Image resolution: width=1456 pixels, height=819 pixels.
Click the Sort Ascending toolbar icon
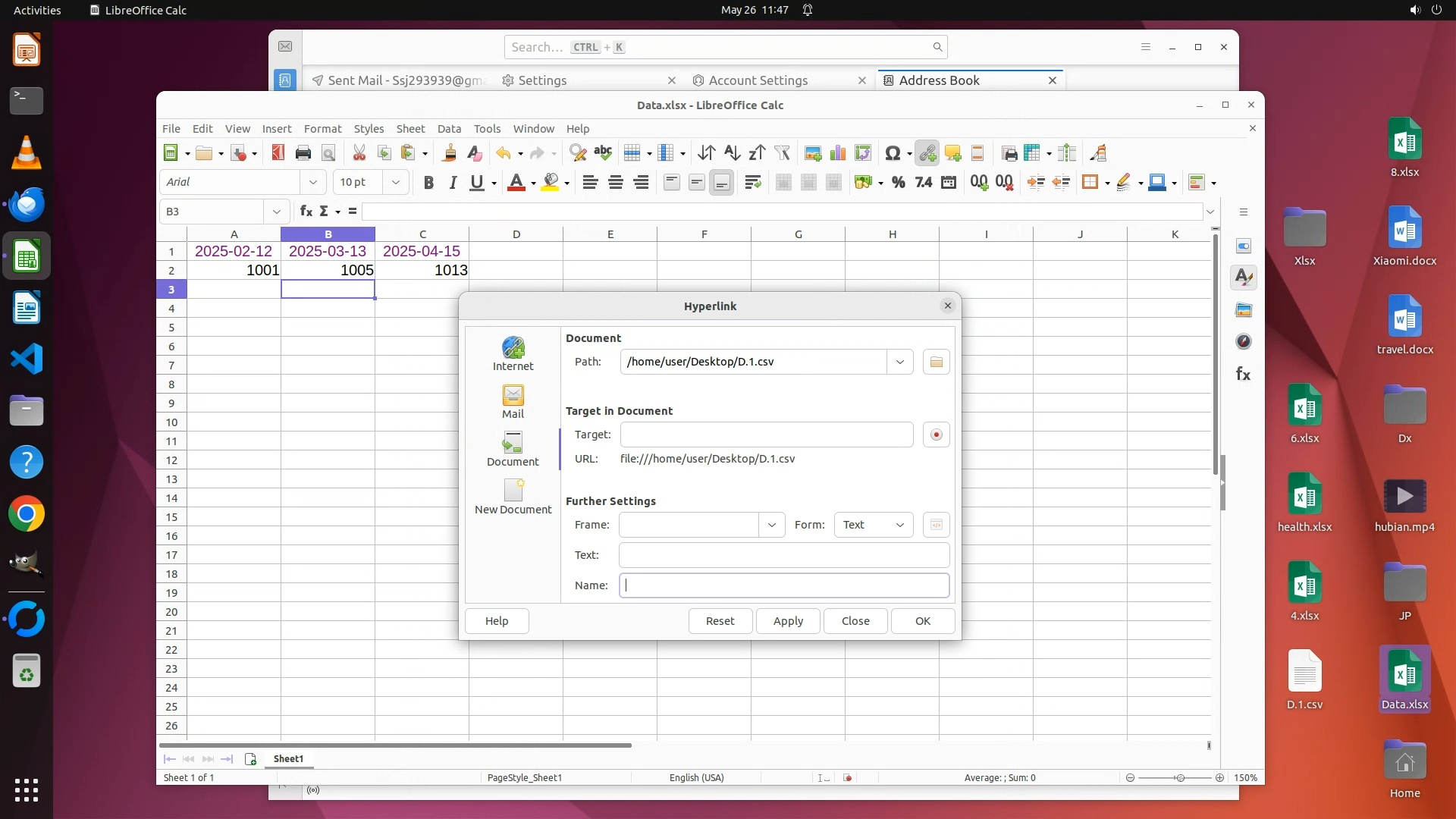click(x=731, y=153)
